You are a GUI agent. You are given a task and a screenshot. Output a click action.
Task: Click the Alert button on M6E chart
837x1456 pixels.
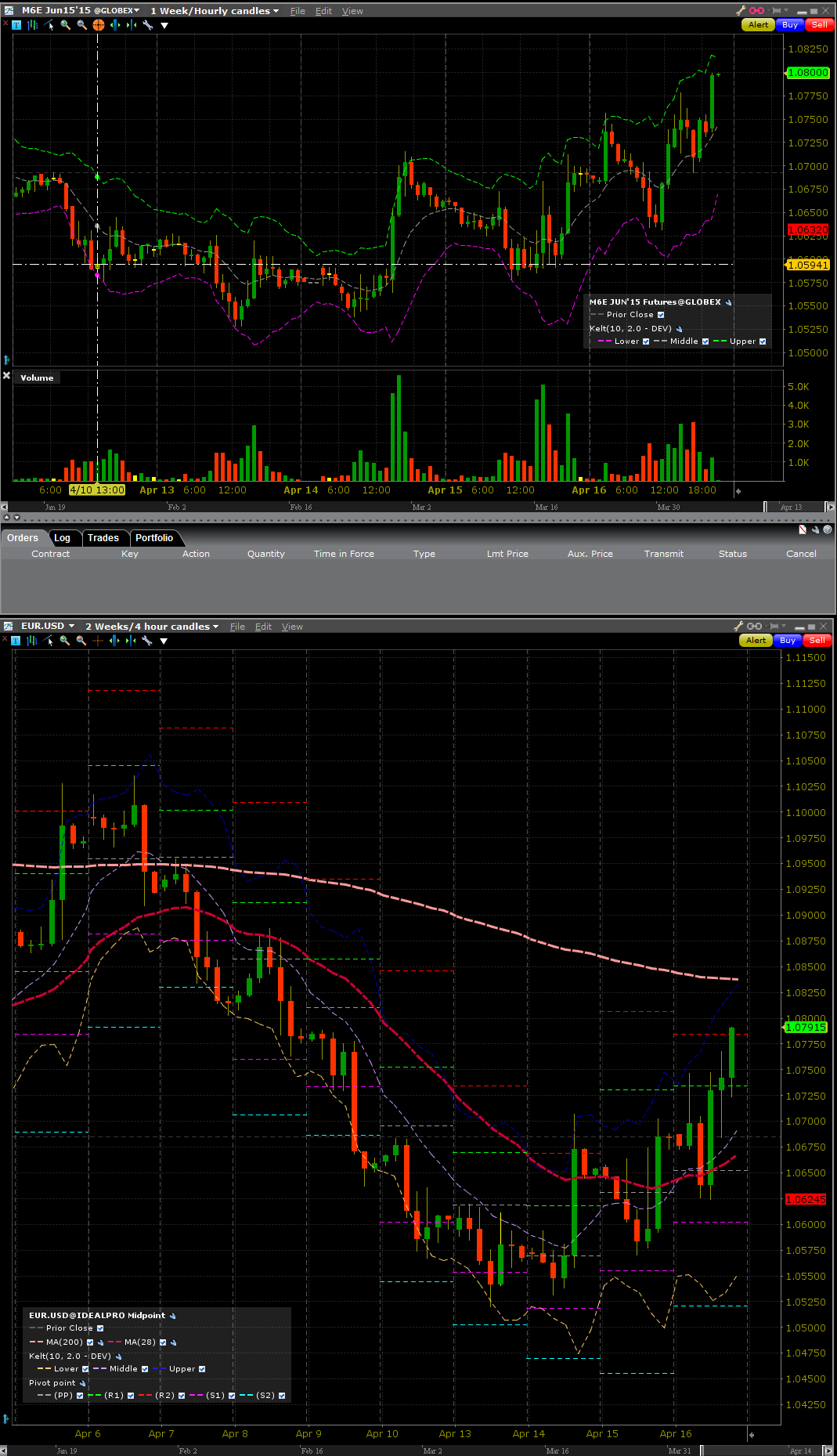(758, 25)
